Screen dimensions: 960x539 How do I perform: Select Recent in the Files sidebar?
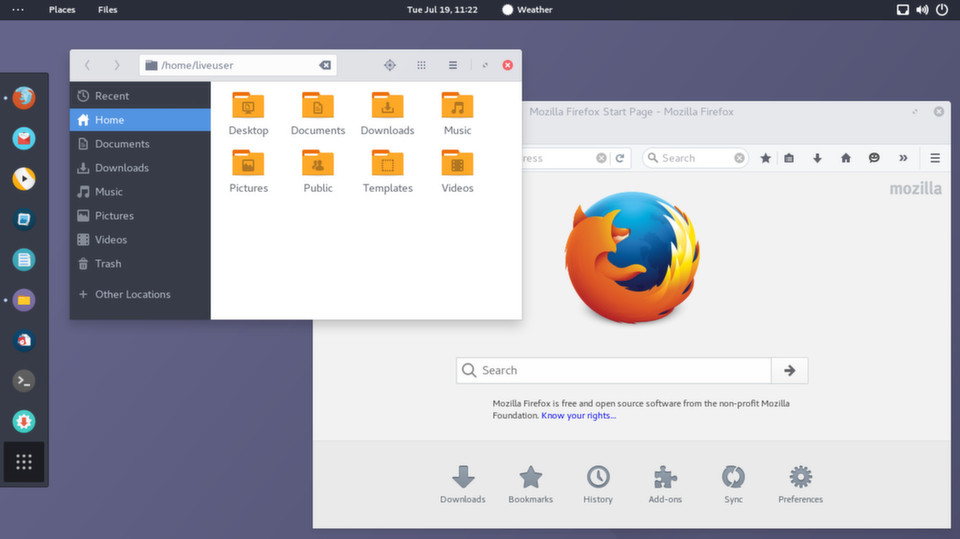(140, 96)
